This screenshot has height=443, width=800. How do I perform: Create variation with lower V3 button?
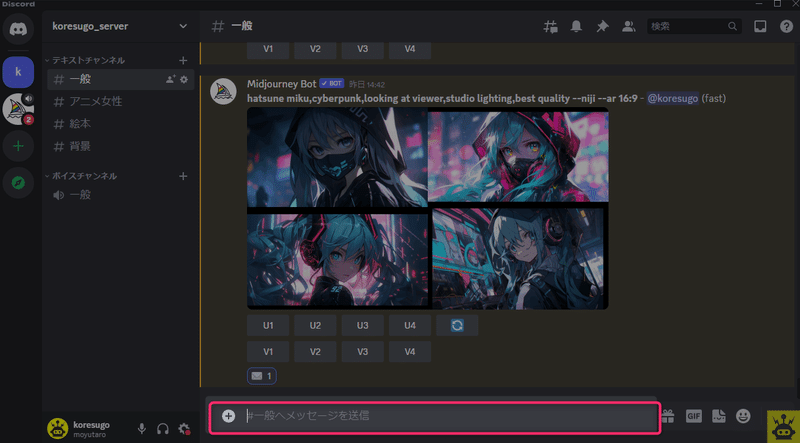(362, 352)
